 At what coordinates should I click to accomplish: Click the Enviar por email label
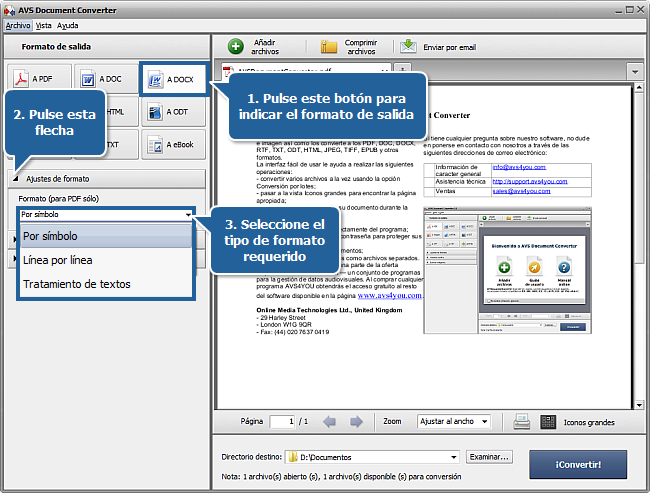click(449, 47)
